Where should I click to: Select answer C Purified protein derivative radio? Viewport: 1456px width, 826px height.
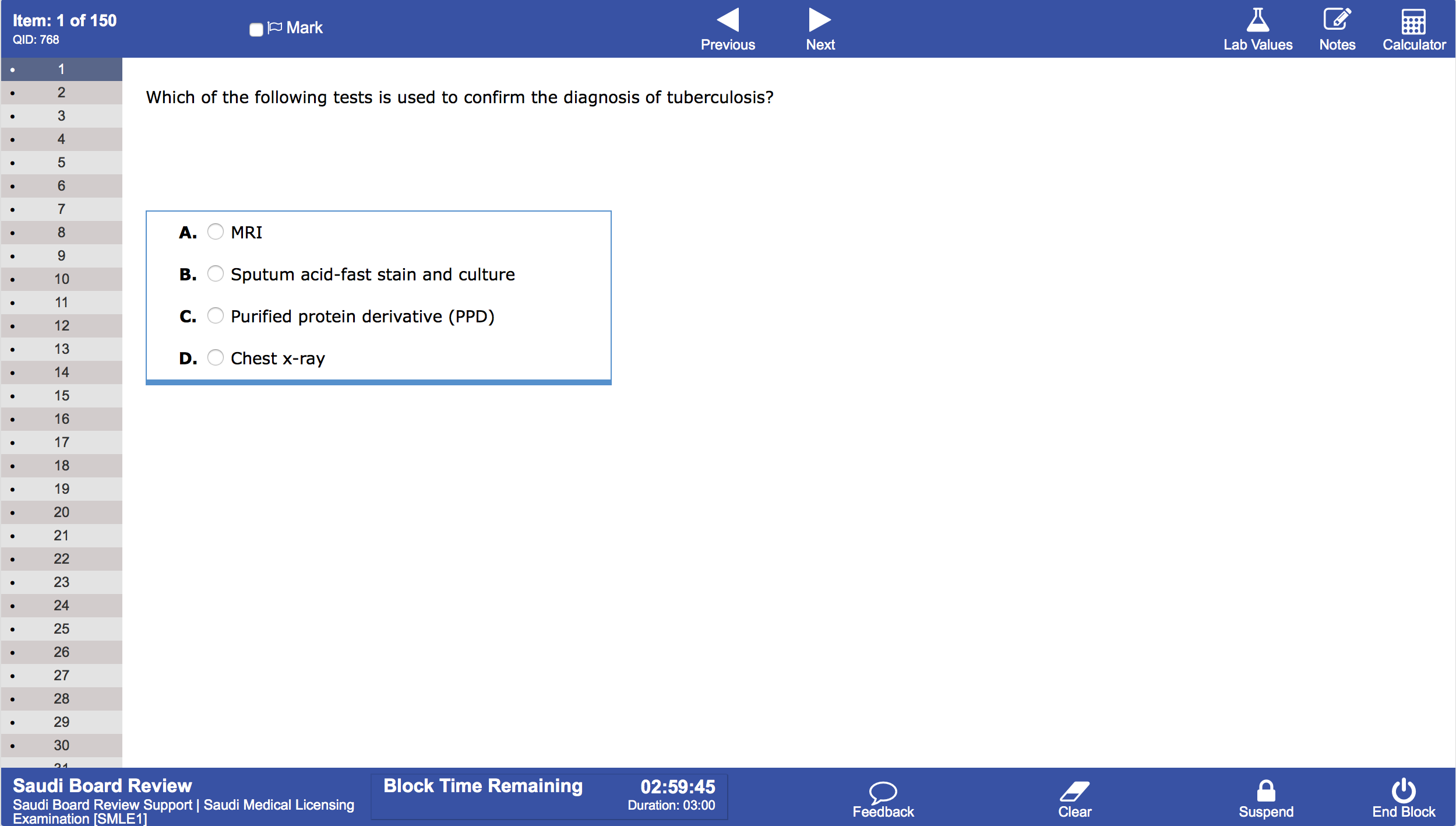click(x=216, y=316)
